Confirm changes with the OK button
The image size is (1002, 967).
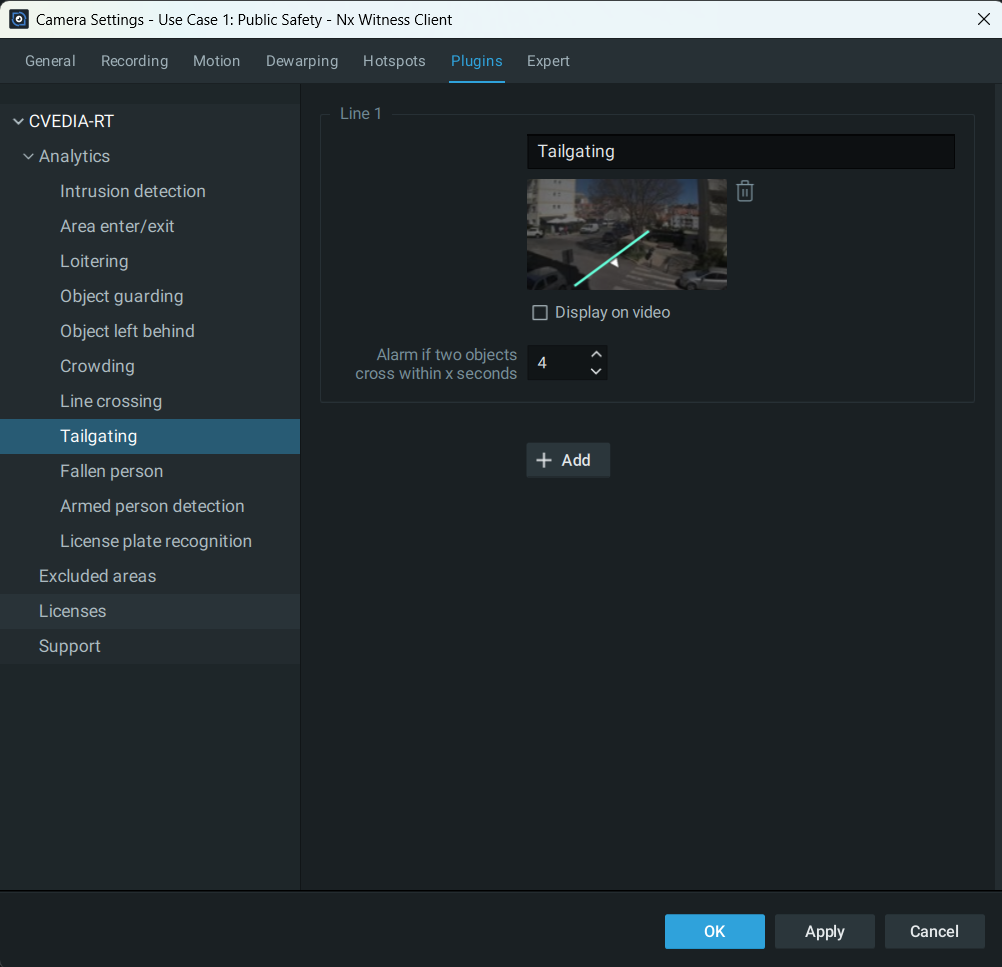pyautogui.click(x=714, y=931)
